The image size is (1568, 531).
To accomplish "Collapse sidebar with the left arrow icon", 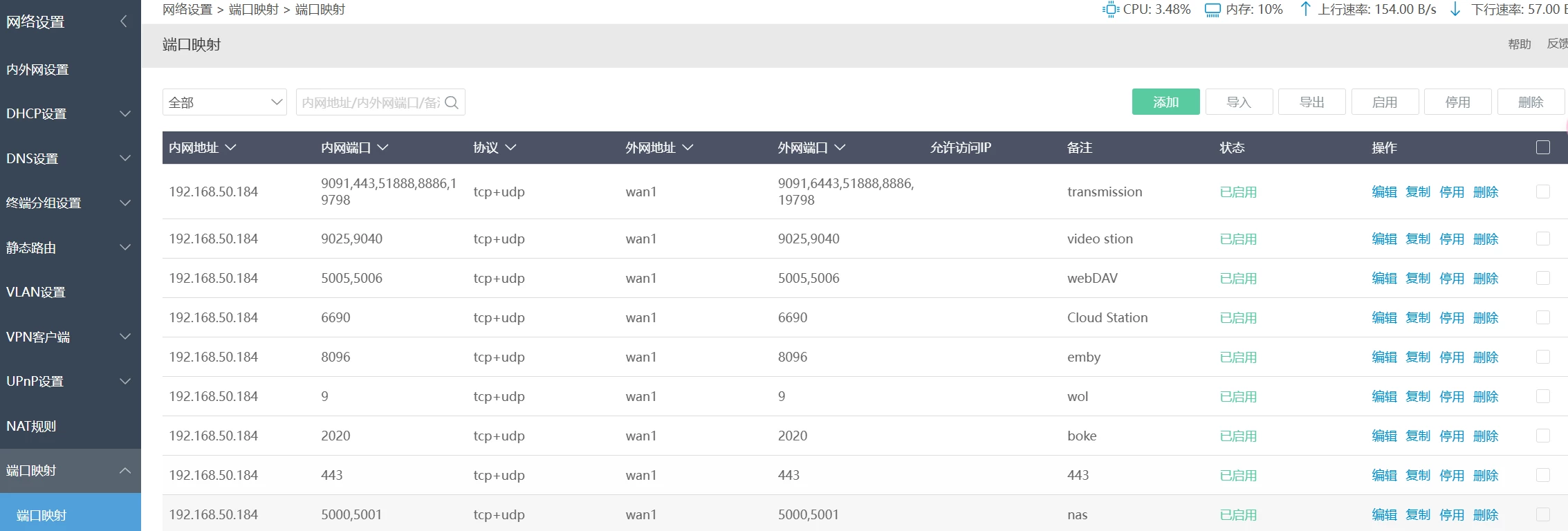I will 124,21.
